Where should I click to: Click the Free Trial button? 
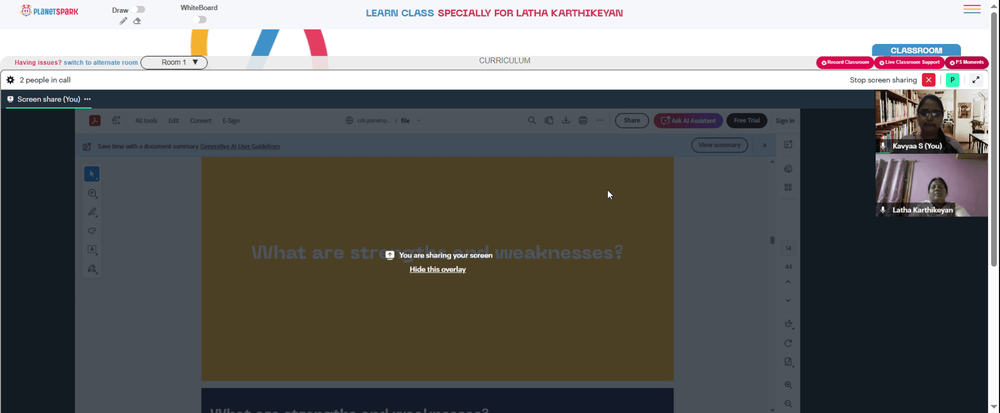pyautogui.click(x=747, y=120)
